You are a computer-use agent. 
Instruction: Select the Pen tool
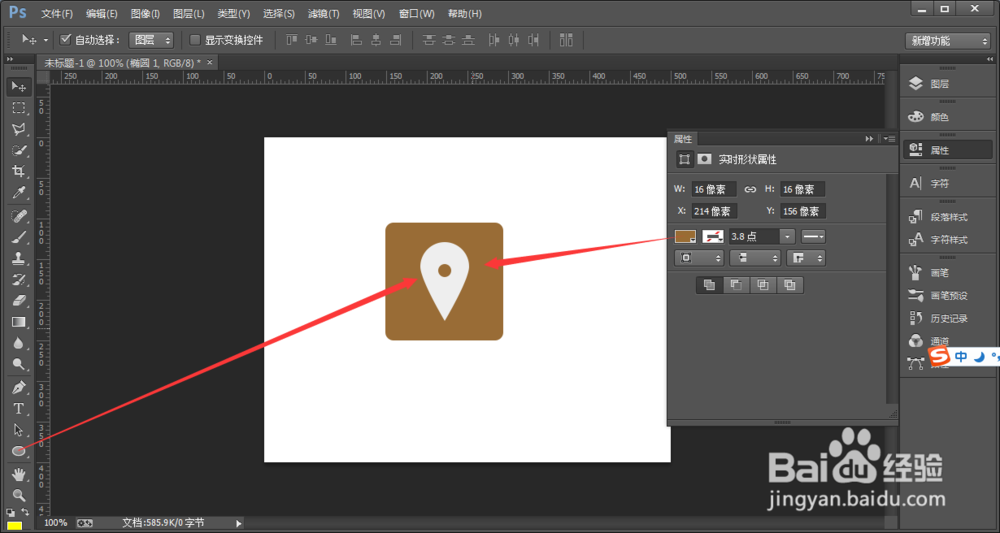click(x=18, y=388)
